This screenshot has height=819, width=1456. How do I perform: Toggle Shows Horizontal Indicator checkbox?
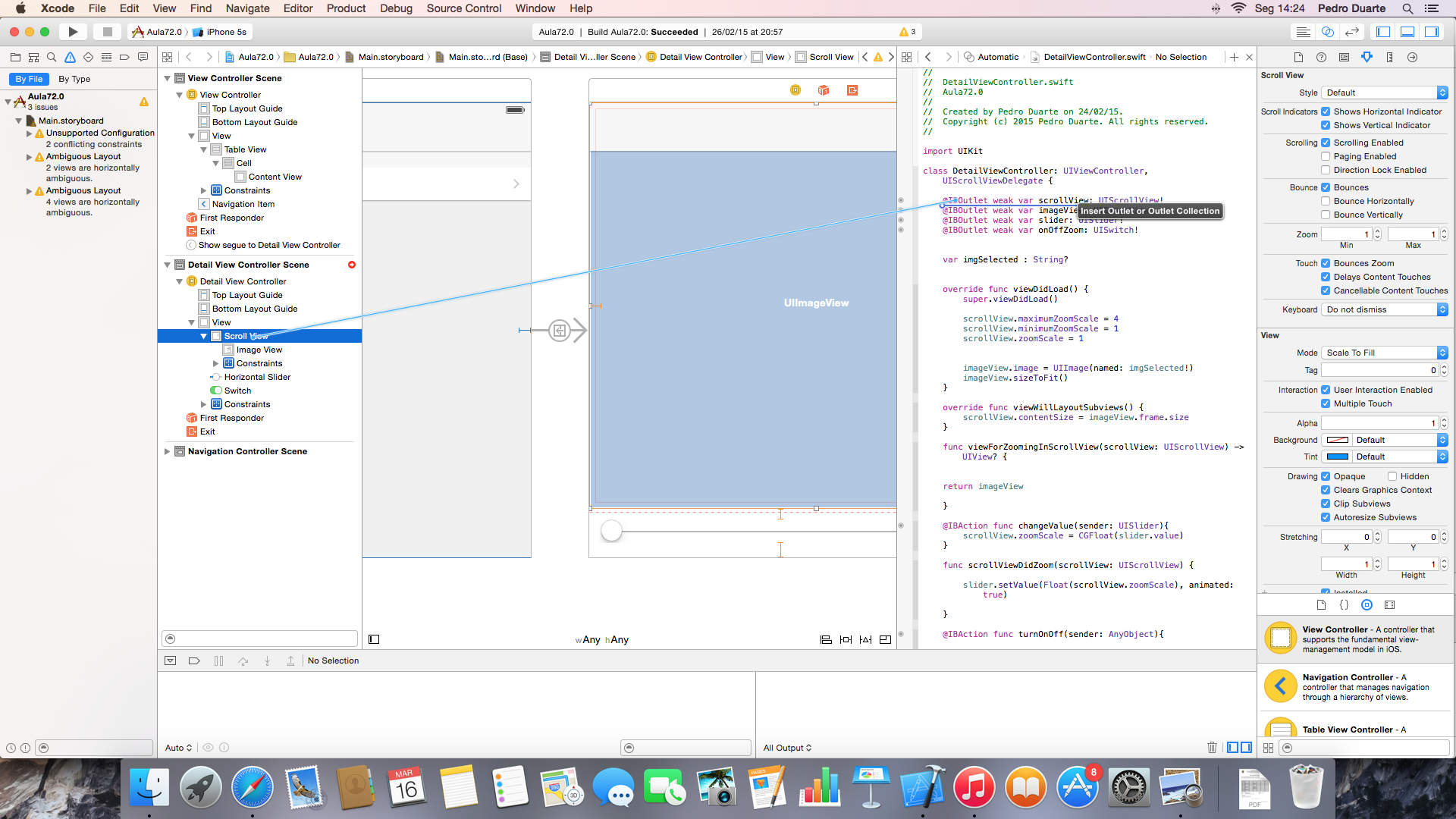pyautogui.click(x=1326, y=111)
